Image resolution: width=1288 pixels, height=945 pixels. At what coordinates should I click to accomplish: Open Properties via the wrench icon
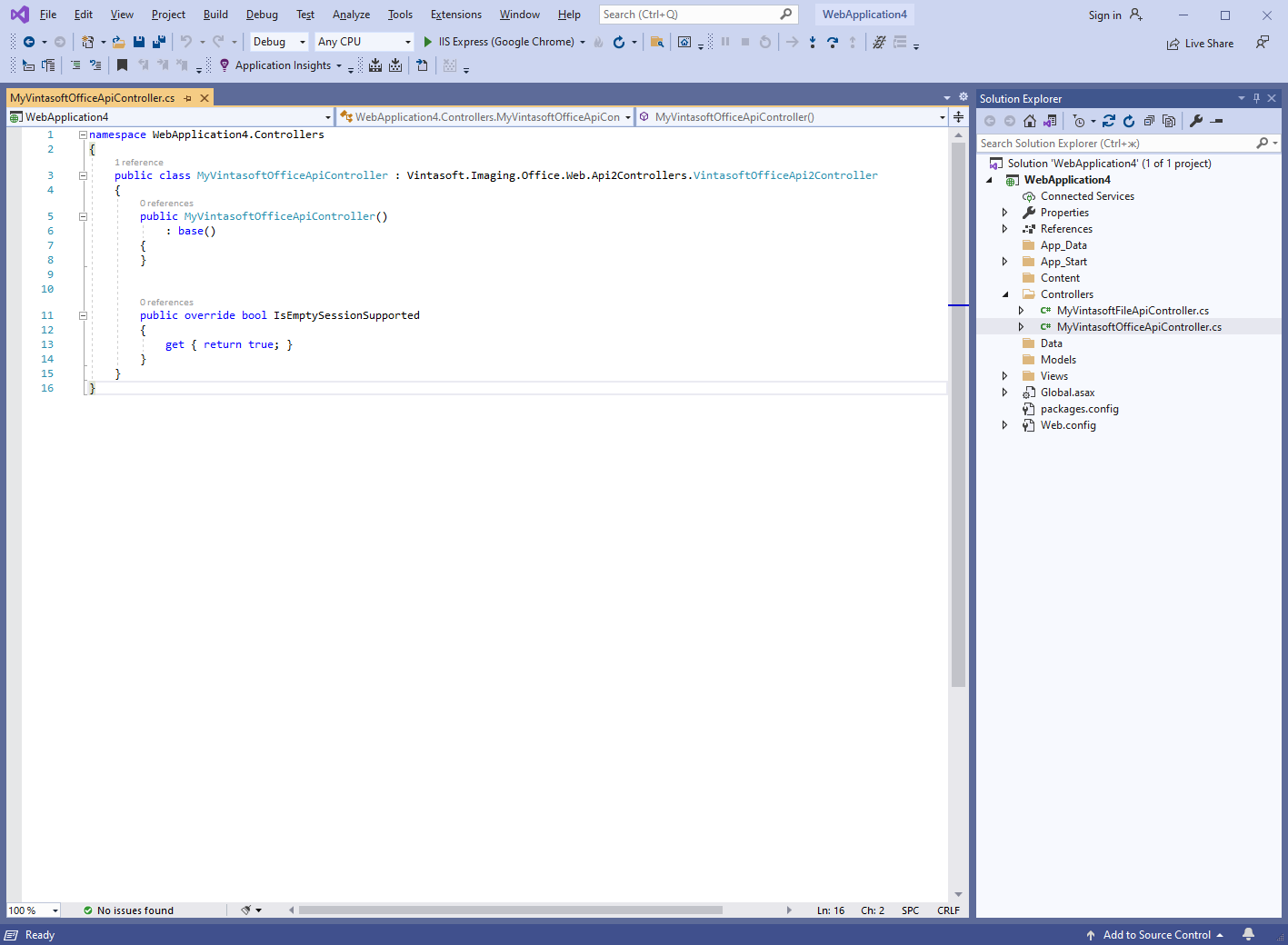1196,121
